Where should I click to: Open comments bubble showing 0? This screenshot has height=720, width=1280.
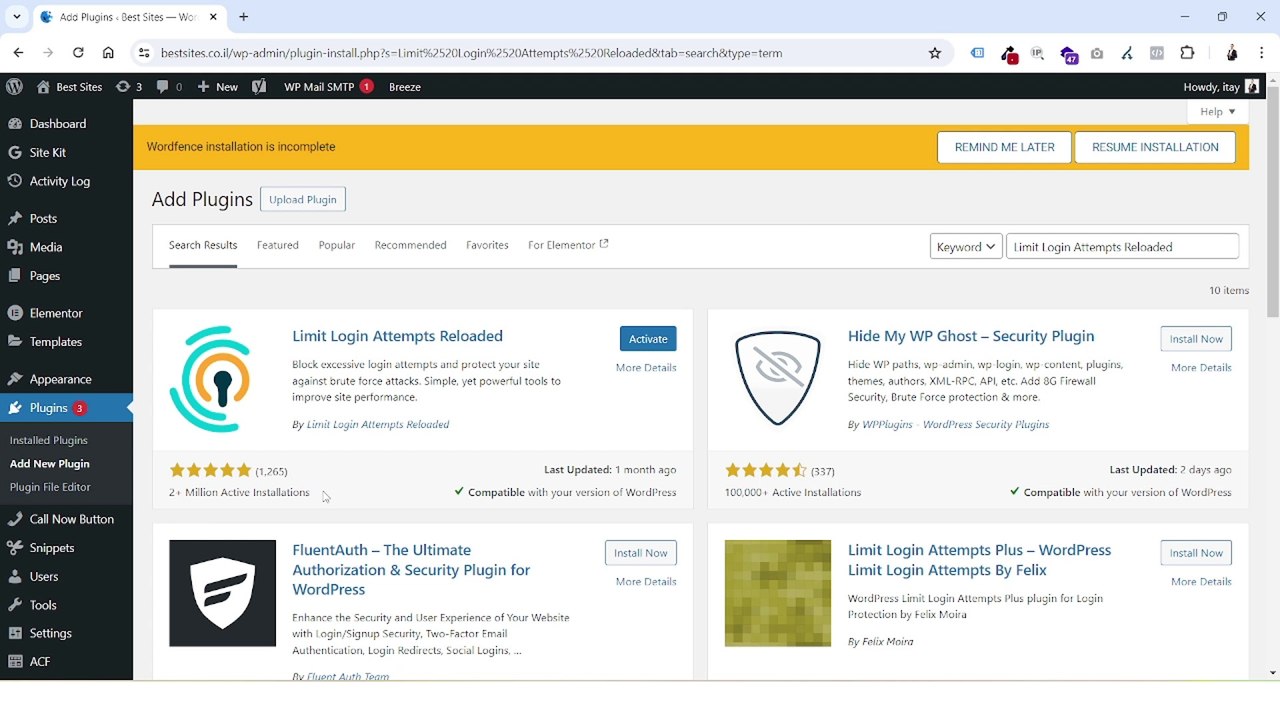pos(169,87)
